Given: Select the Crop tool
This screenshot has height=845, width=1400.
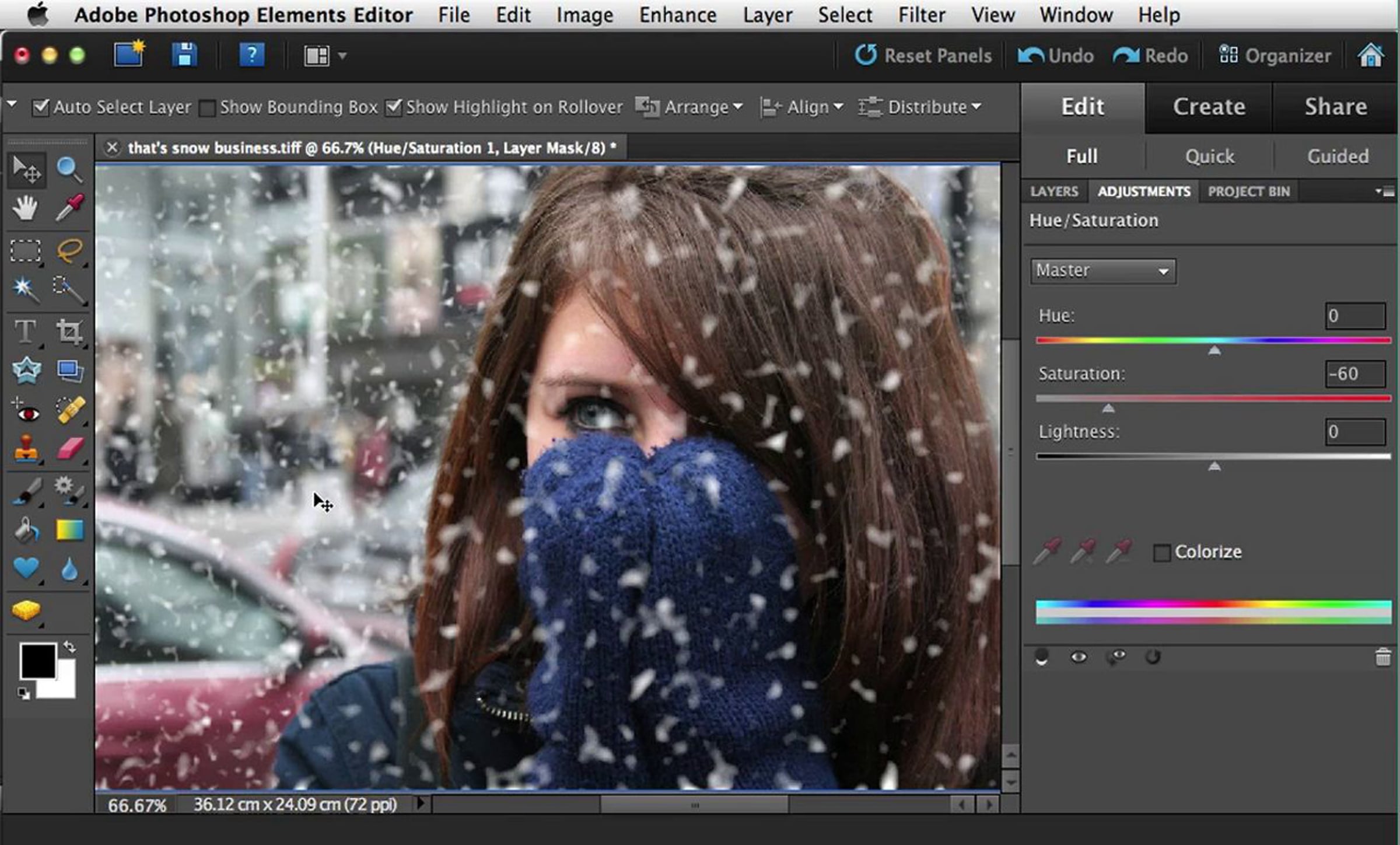Looking at the screenshot, I should tap(69, 331).
